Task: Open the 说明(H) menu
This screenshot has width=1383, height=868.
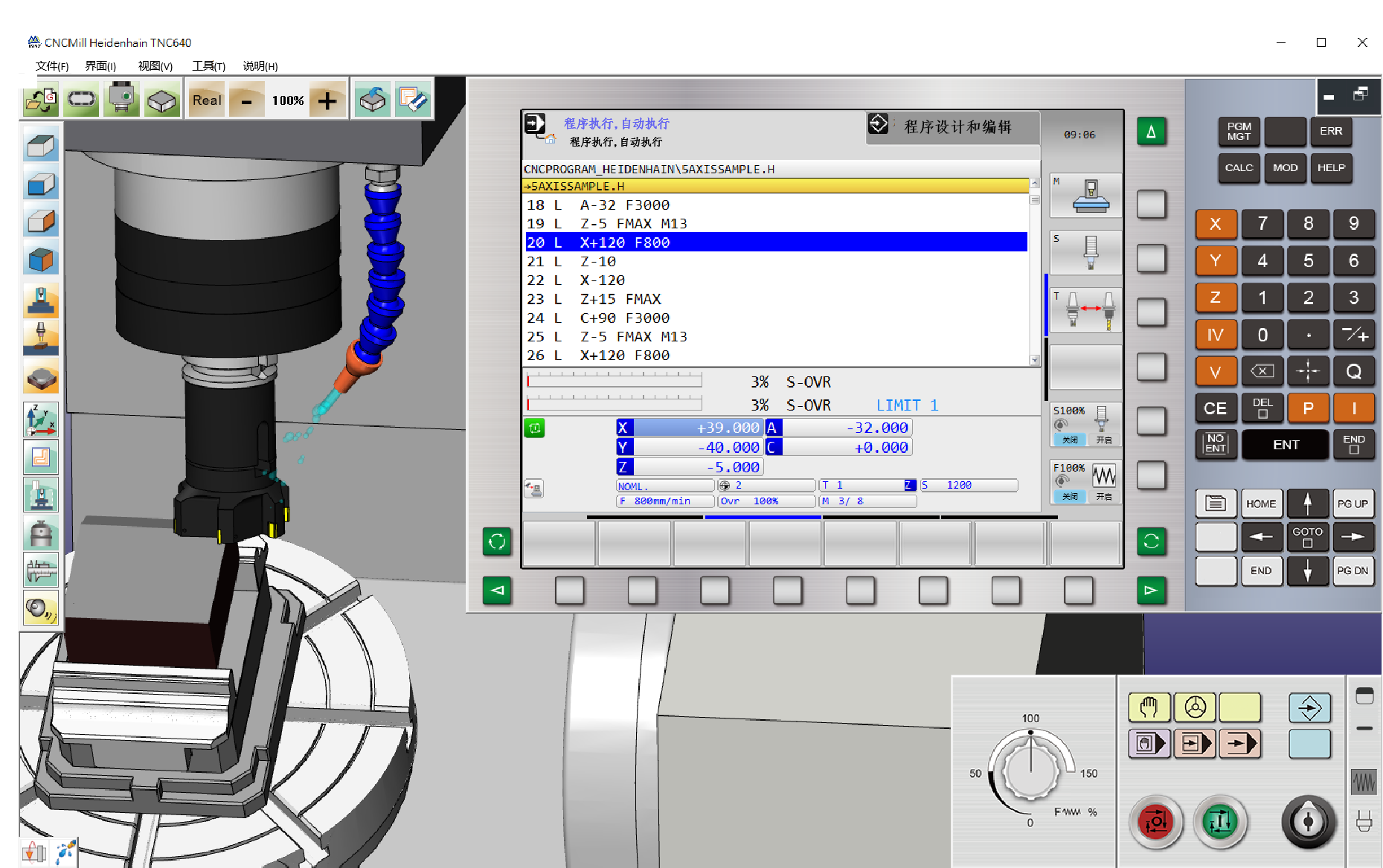Action: [x=260, y=66]
